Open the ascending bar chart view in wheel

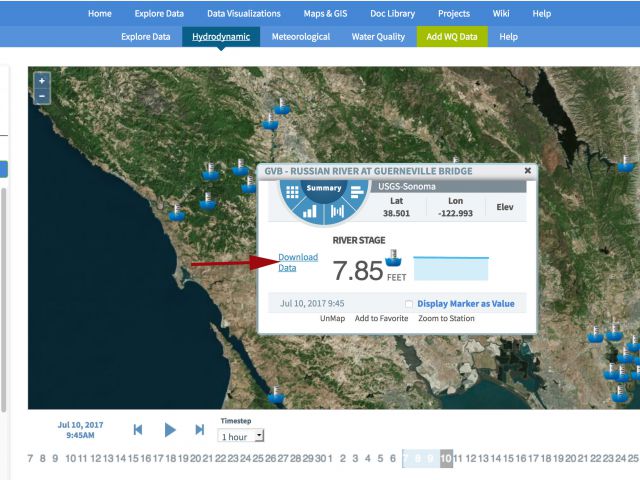(310, 211)
